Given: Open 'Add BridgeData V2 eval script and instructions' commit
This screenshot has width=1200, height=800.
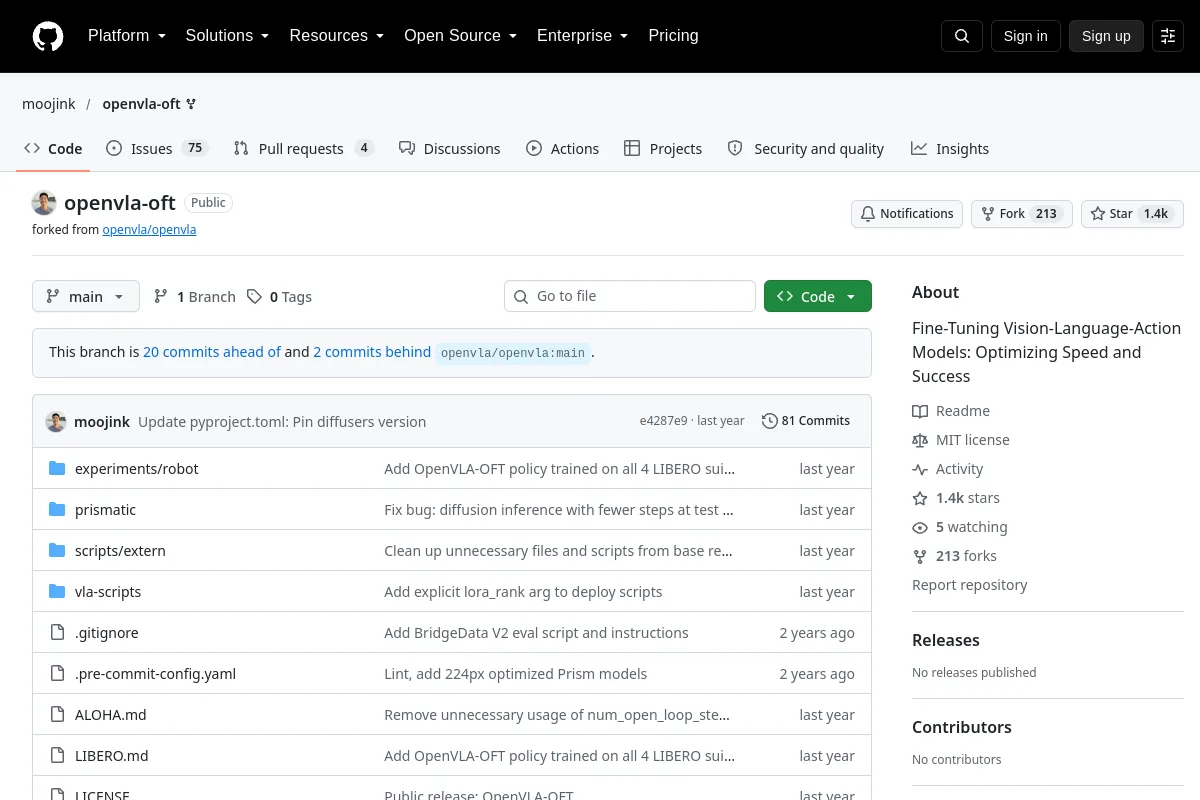Looking at the screenshot, I should click(536, 633).
